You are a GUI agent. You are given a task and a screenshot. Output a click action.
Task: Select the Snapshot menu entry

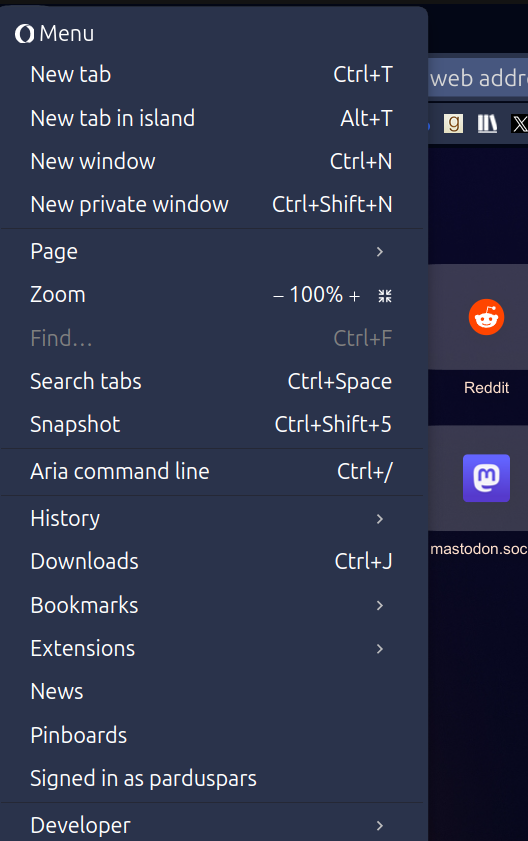coord(212,424)
